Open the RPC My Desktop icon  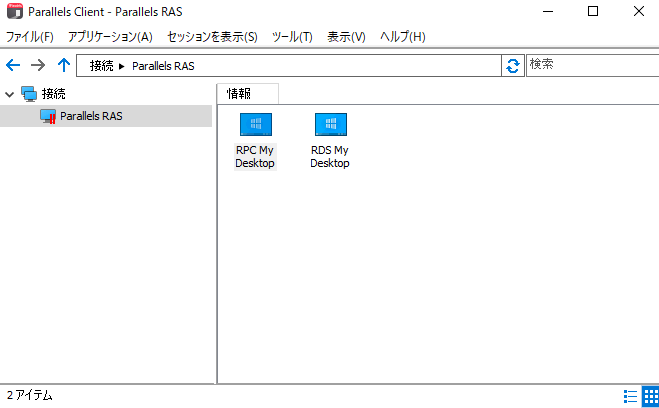point(256,124)
